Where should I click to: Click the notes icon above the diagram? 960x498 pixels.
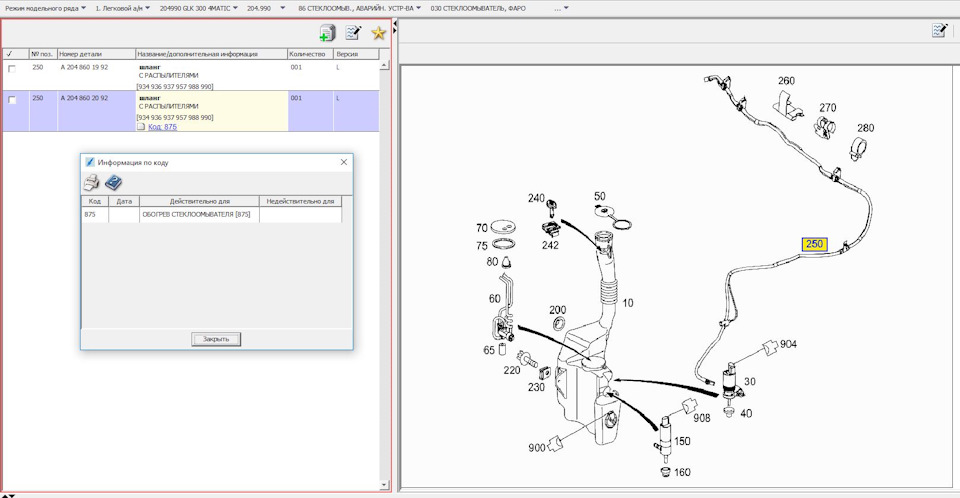coord(939,31)
